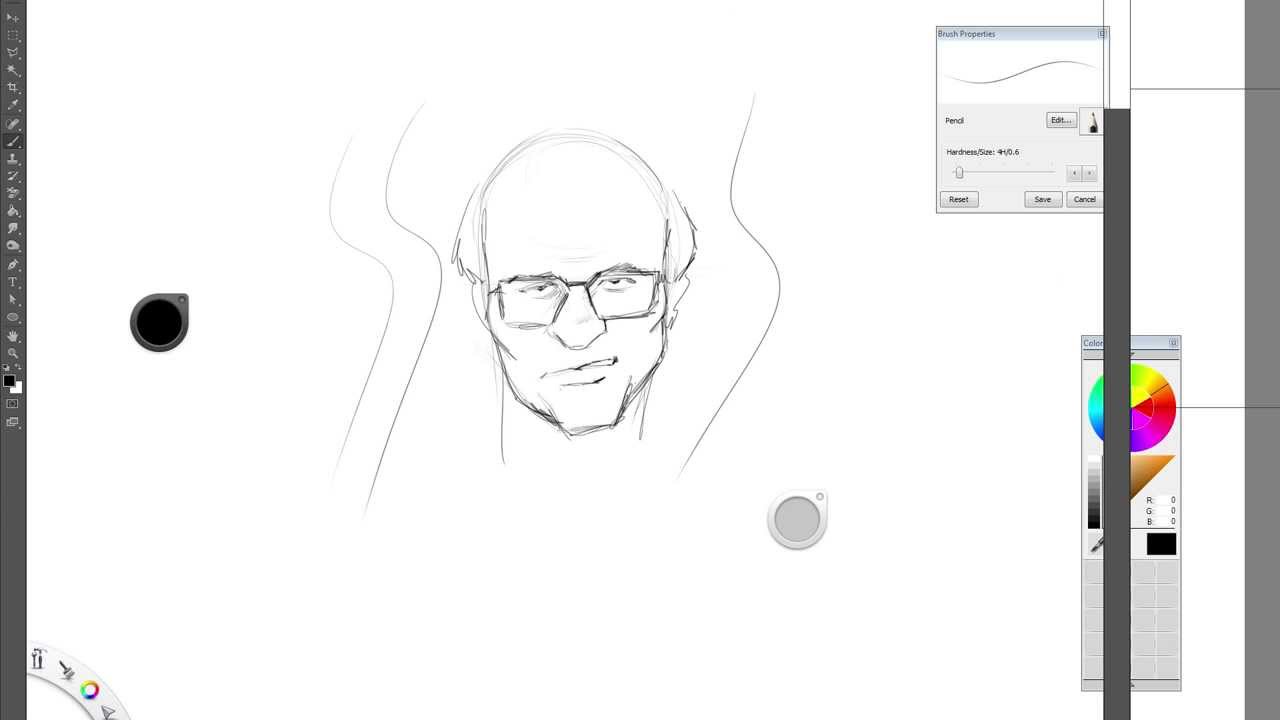The width and height of the screenshot is (1280, 720).
Task: Open the brush editor via the Edit button
Action: 1061,119
